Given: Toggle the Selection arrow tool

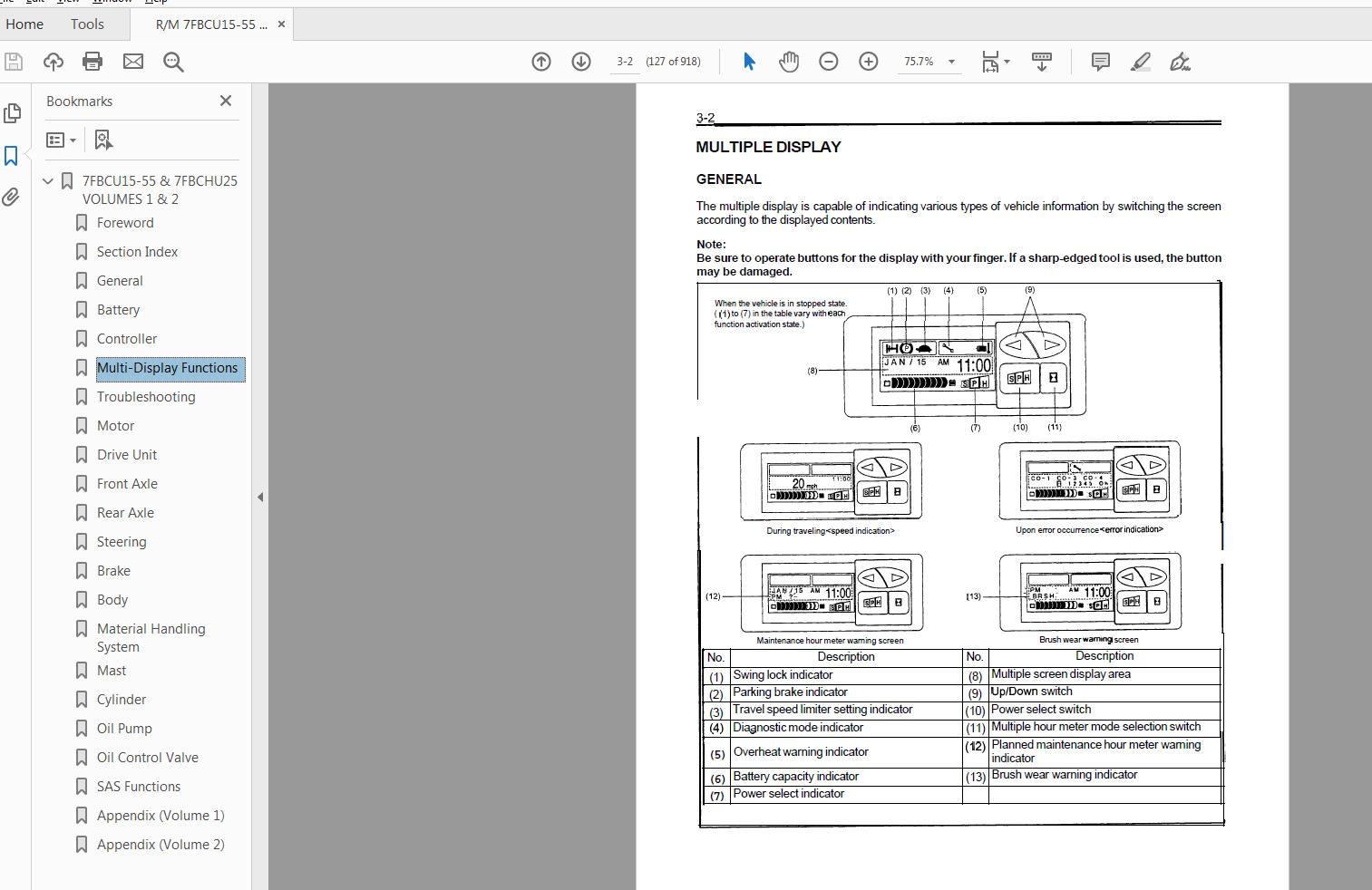Looking at the screenshot, I should coord(747,62).
